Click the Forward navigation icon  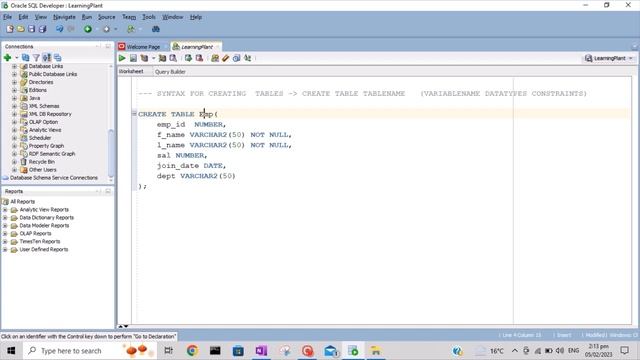pos(106,29)
